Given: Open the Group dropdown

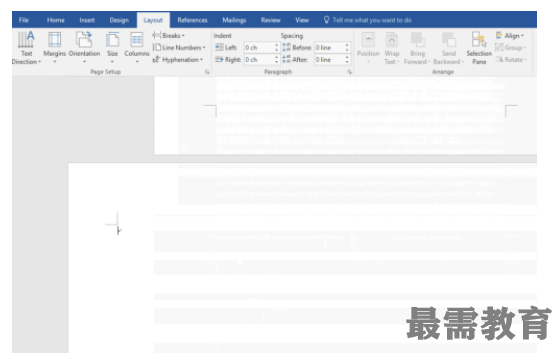Looking at the screenshot, I should click(510, 47).
